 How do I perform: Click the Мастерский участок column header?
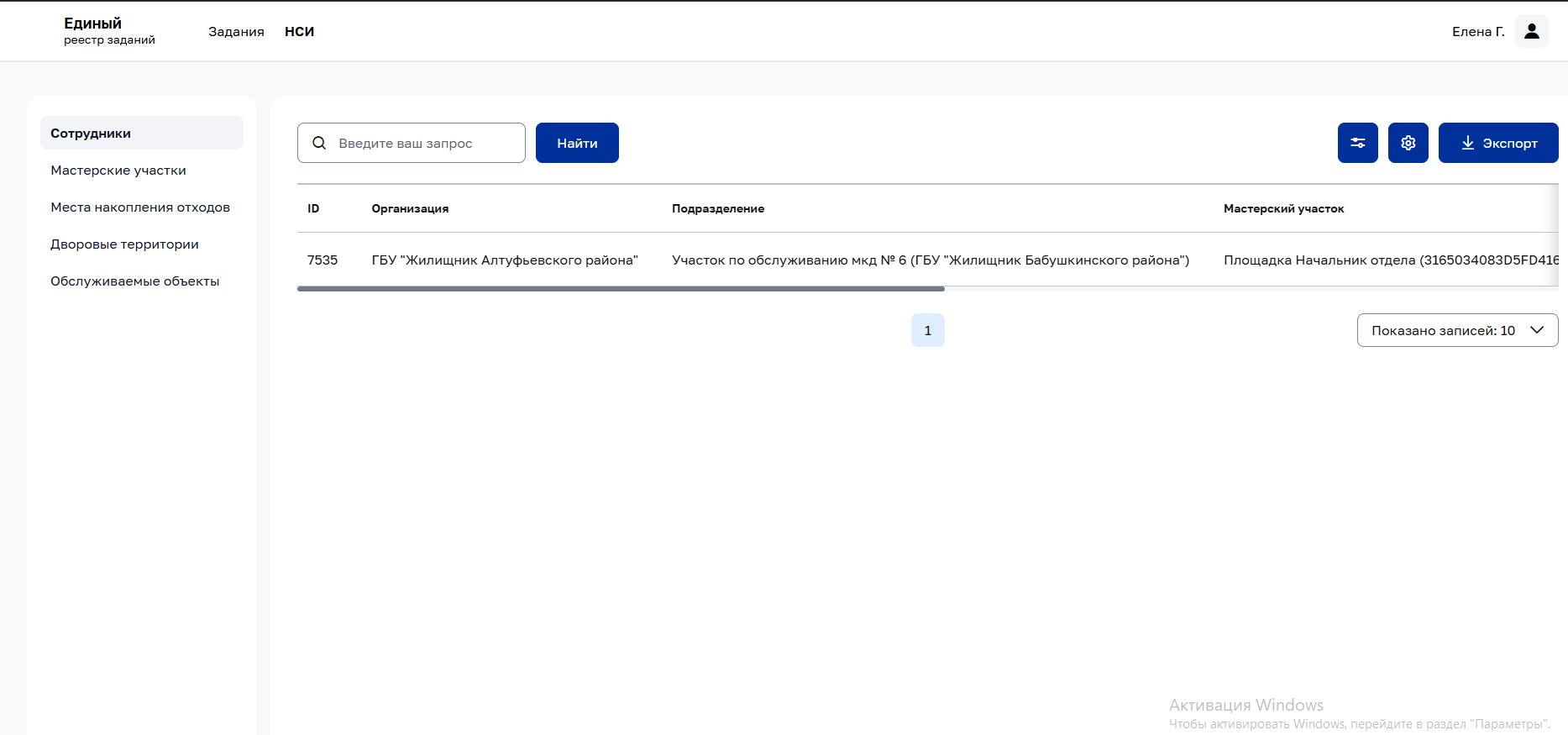point(1283,208)
